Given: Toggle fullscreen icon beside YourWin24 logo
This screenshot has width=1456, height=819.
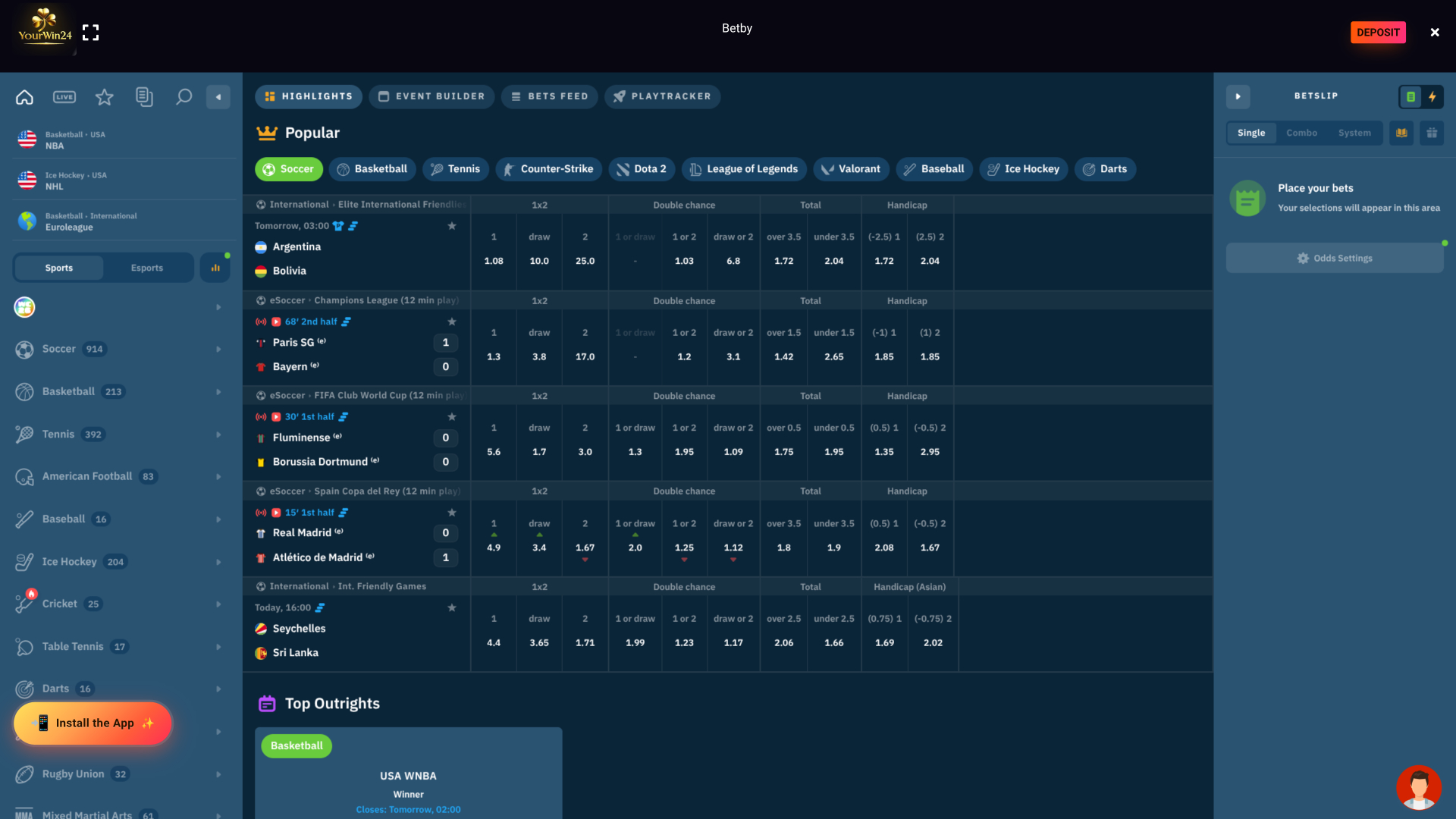Looking at the screenshot, I should [91, 33].
